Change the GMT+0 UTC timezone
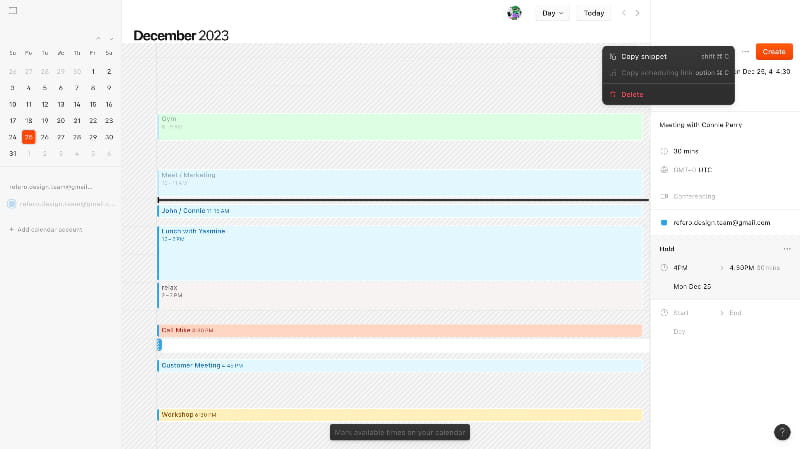Viewport: 800px width, 449px height. tap(692, 170)
